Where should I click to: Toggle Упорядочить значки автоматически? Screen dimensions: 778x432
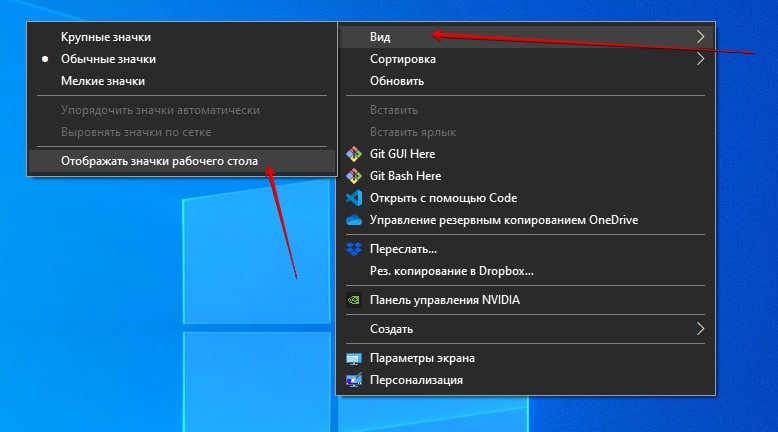tap(182, 110)
